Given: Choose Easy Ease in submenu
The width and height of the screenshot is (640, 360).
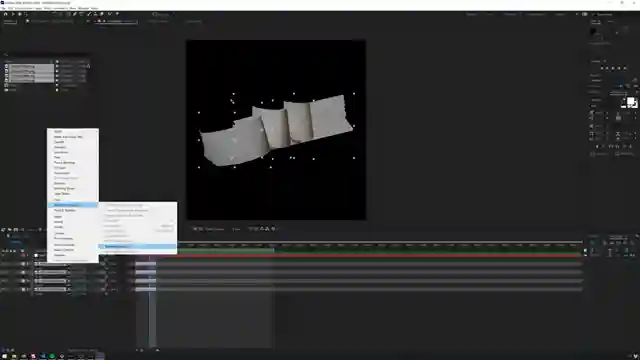Looking at the screenshot, I should point(138,220).
